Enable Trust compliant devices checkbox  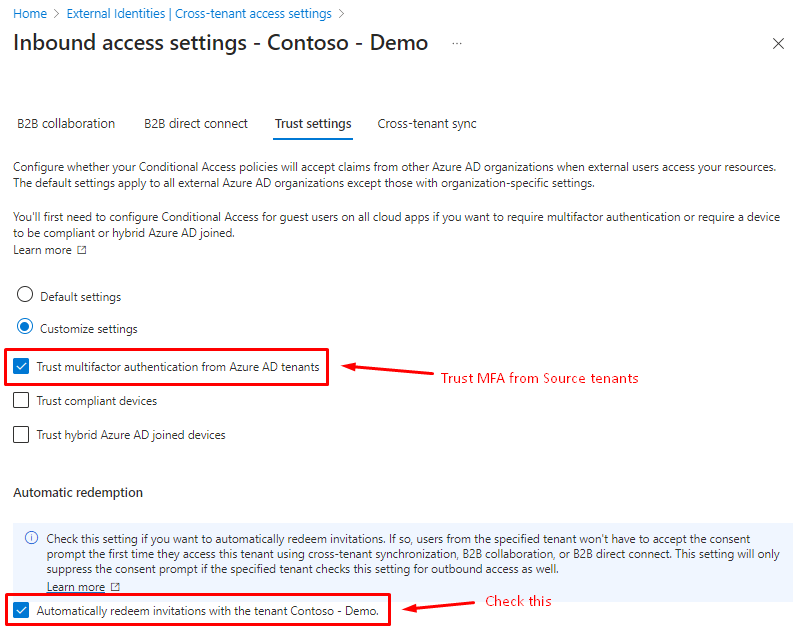coord(22,401)
